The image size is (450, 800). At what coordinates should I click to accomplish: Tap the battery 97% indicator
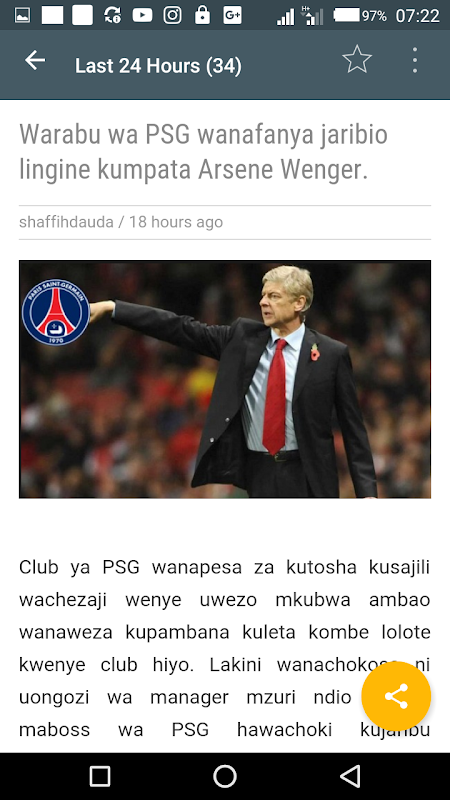(360, 16)
